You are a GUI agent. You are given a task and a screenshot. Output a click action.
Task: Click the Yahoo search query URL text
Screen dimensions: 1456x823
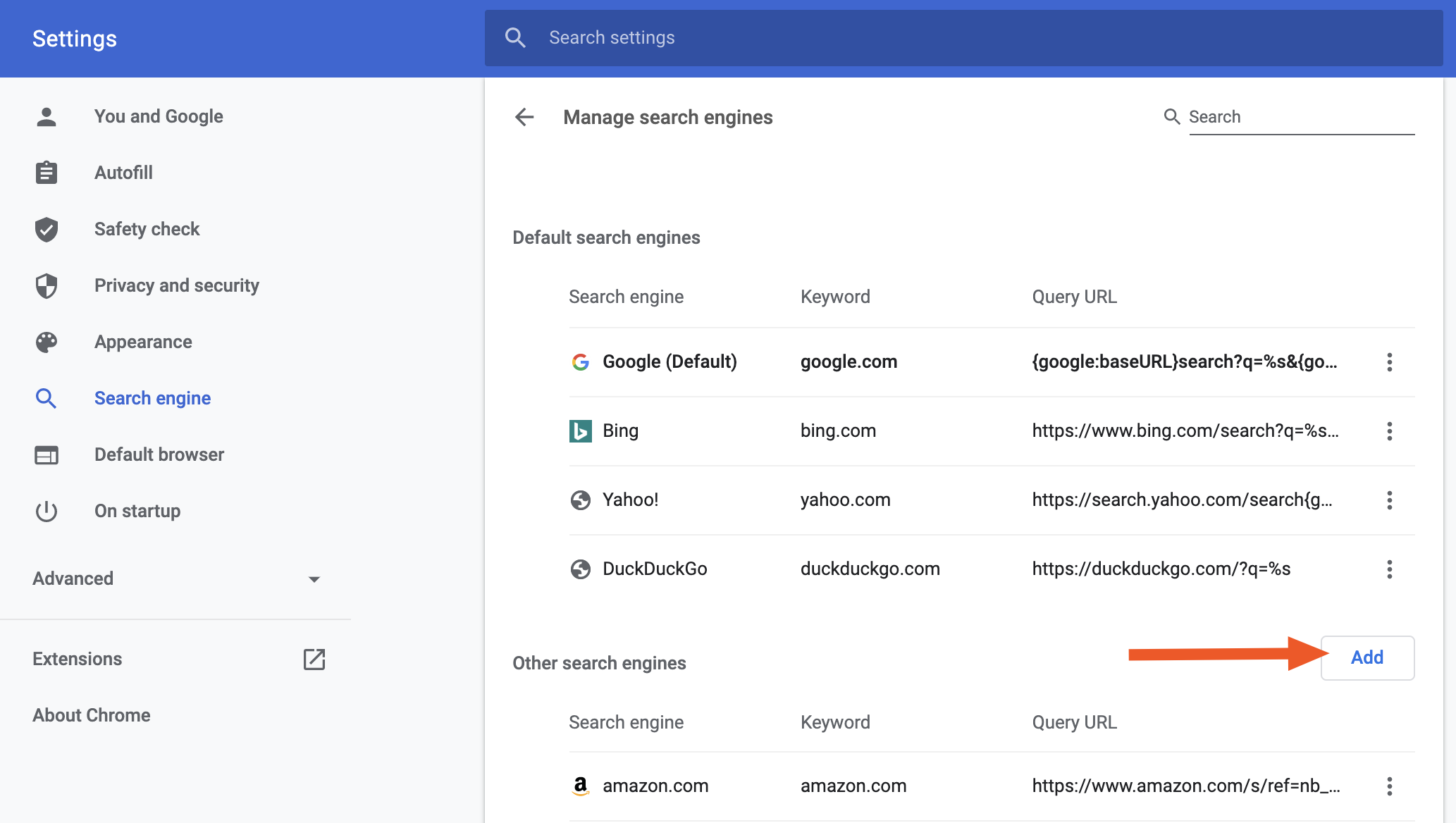pyautogui.click(x=1182, y=500)
